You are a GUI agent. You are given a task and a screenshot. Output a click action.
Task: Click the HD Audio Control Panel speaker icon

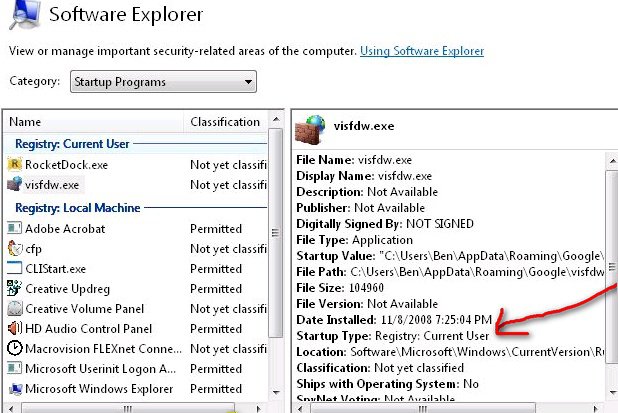tap(15, 328)
